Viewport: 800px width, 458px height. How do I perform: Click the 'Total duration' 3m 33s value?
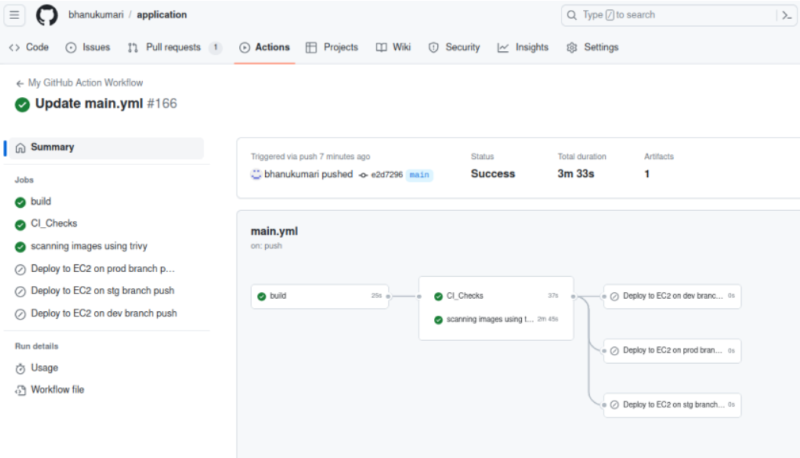coord(576,174)
